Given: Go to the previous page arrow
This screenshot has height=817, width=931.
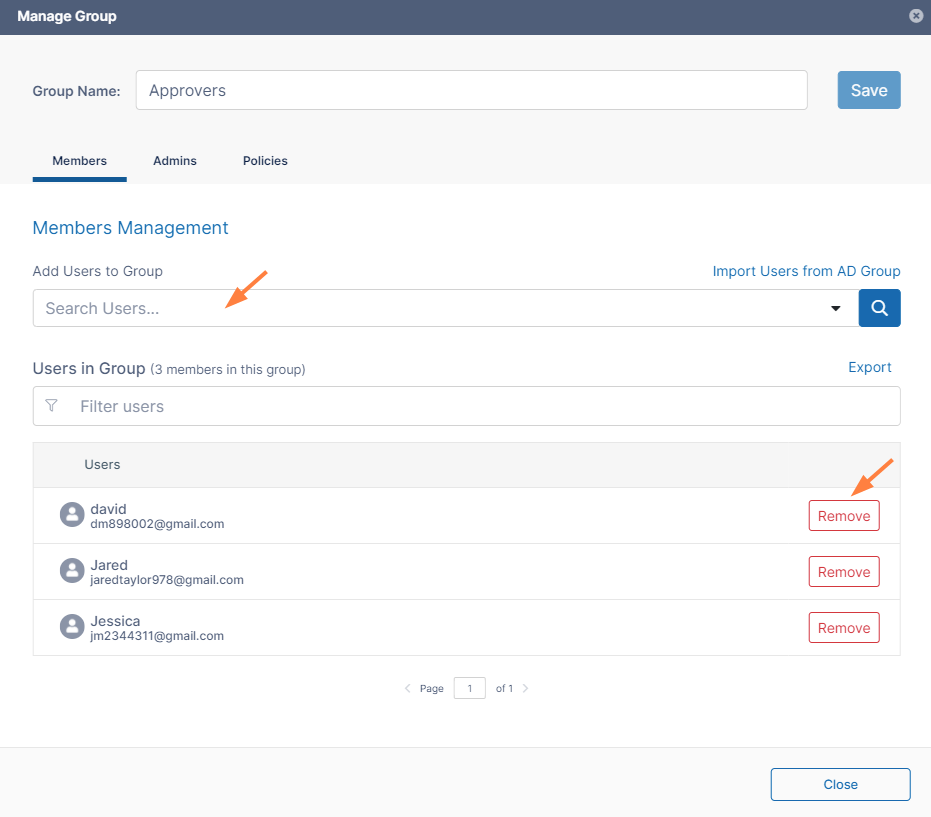Looking at the screenshot, I should point(407,689).
